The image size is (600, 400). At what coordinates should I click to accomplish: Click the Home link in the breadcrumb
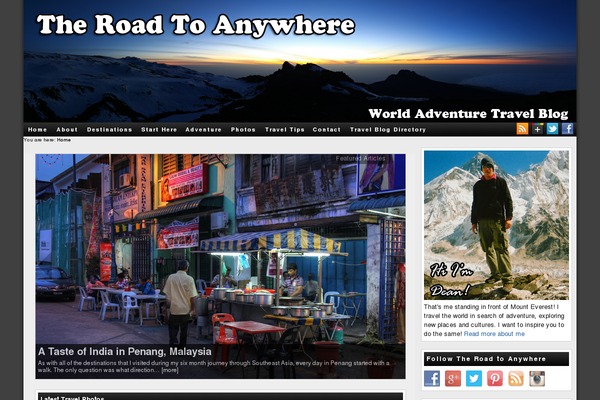click(64, 140)
